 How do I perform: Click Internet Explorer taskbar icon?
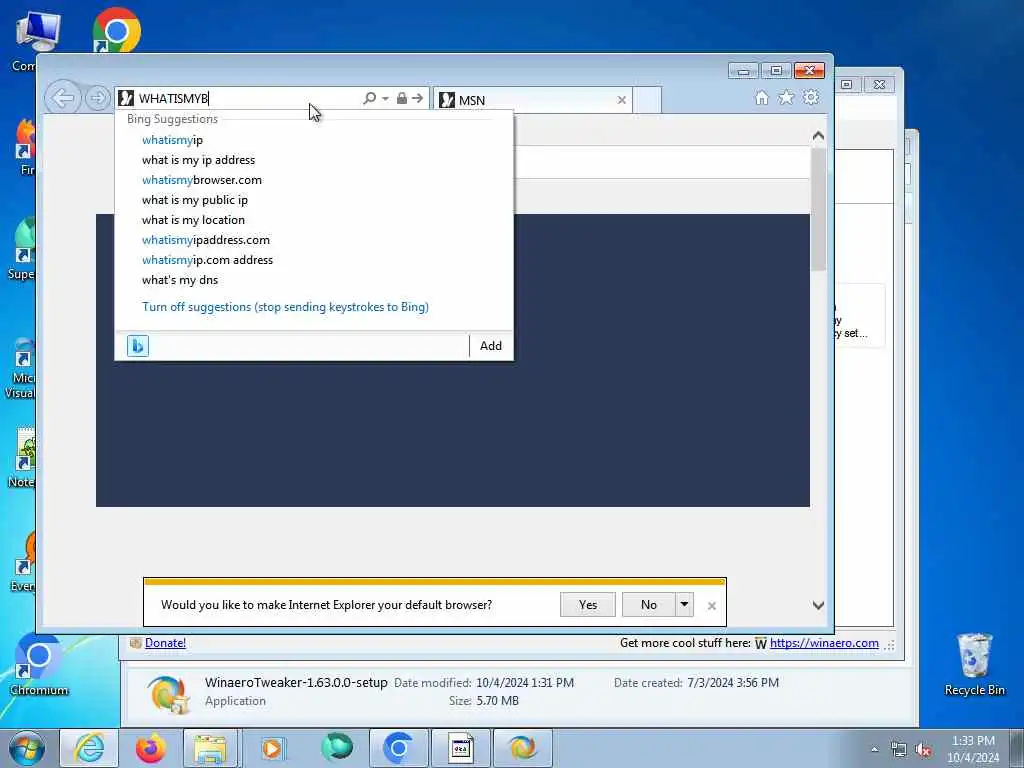pyautogui.click(x=89, y=748)
